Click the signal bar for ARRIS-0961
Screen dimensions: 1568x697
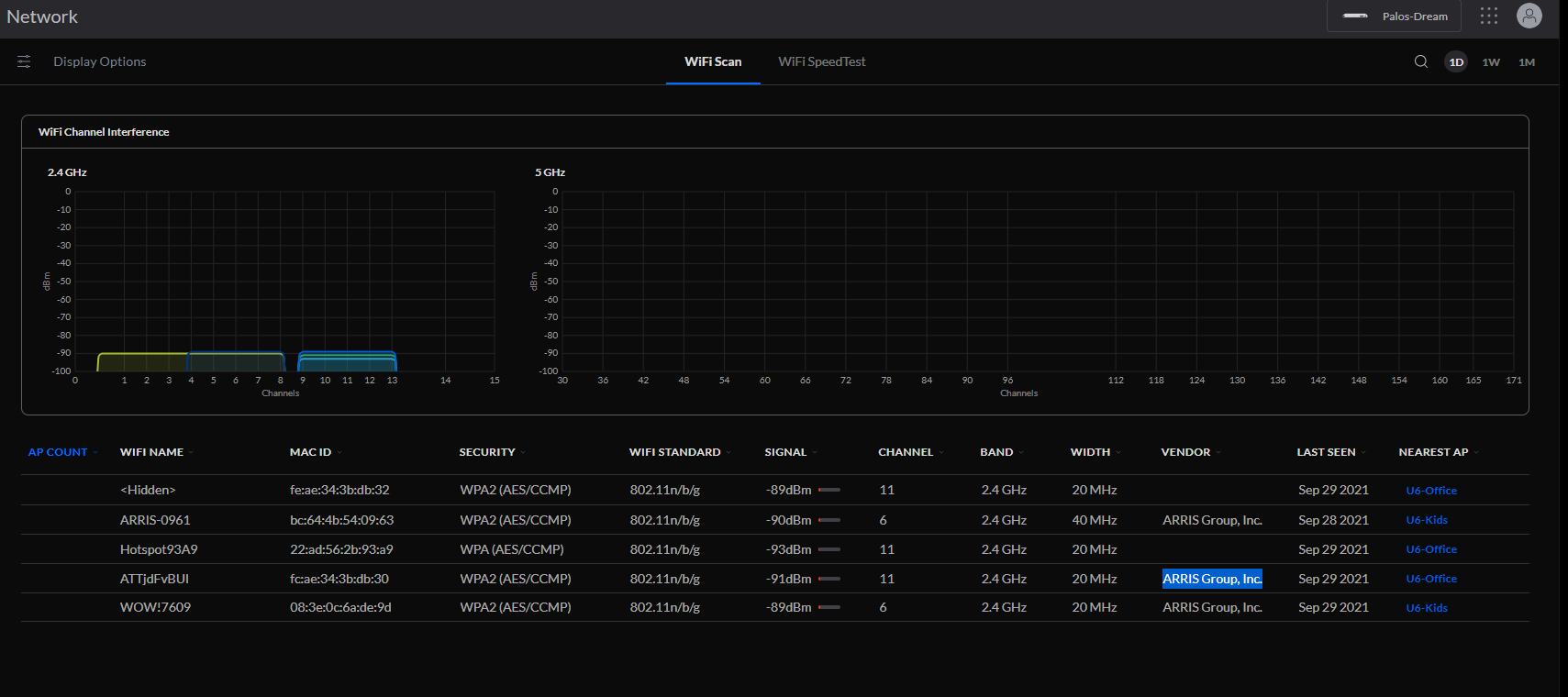[x=828, y=520]
